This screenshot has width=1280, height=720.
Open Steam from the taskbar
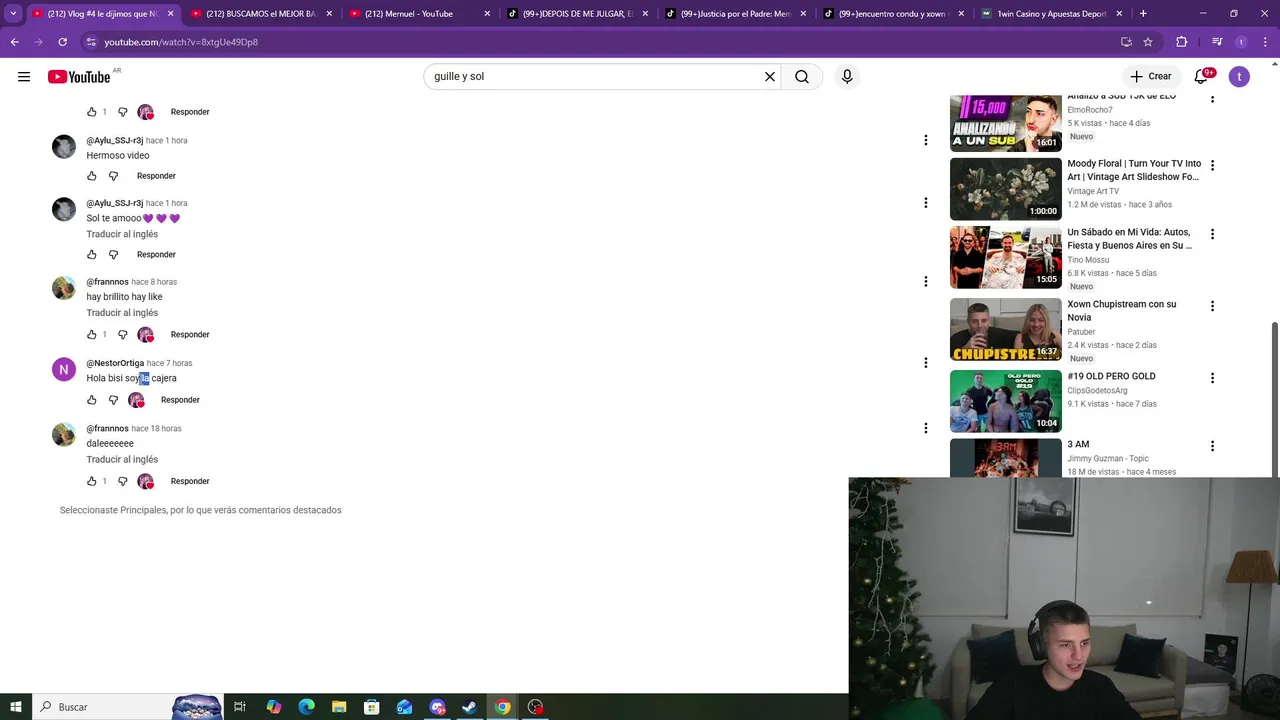(469, 707)
